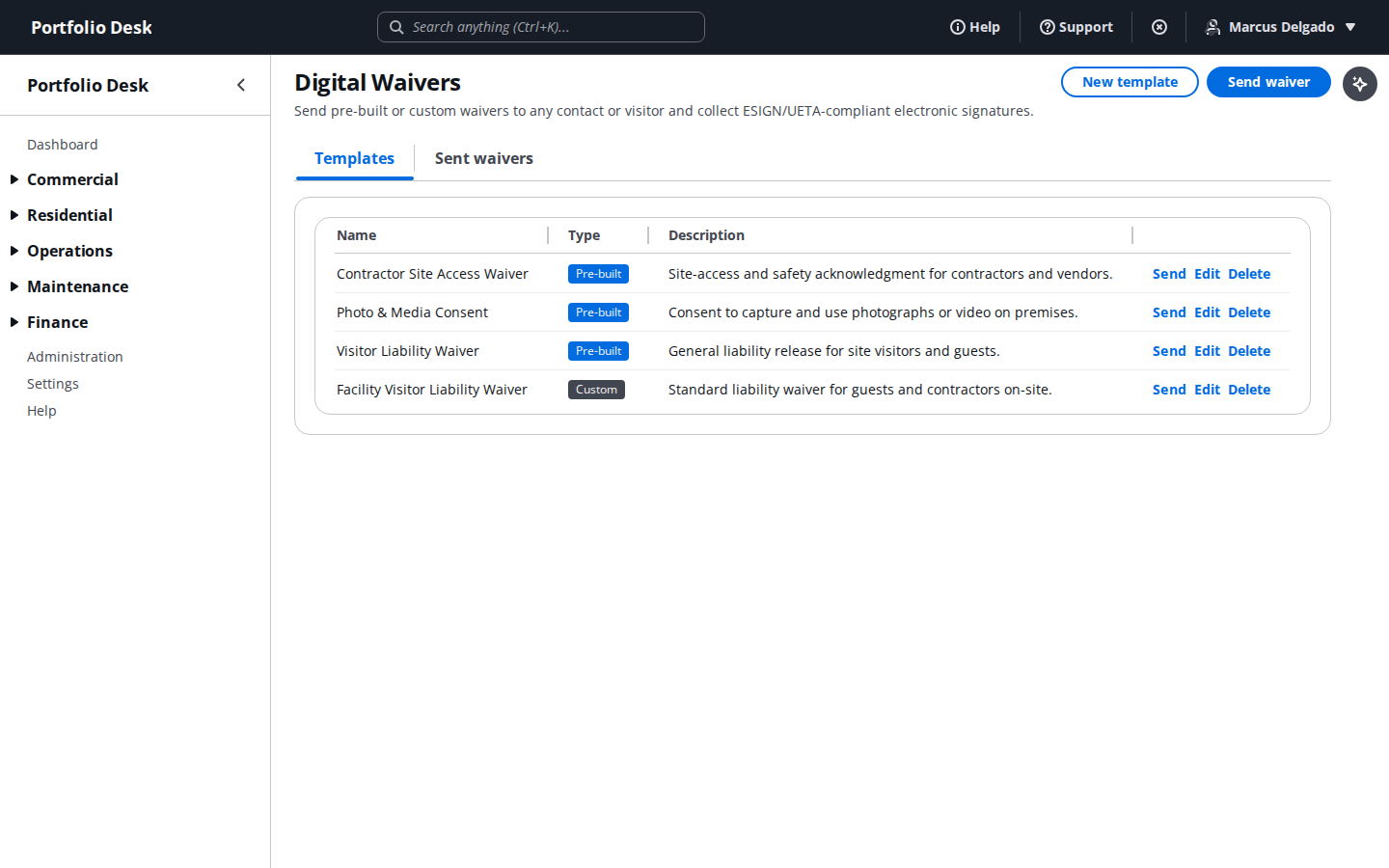Click the Facility Visitor Liability Waiver name
The height and width of the screenshot is (868, 1389).
(432, 390)
